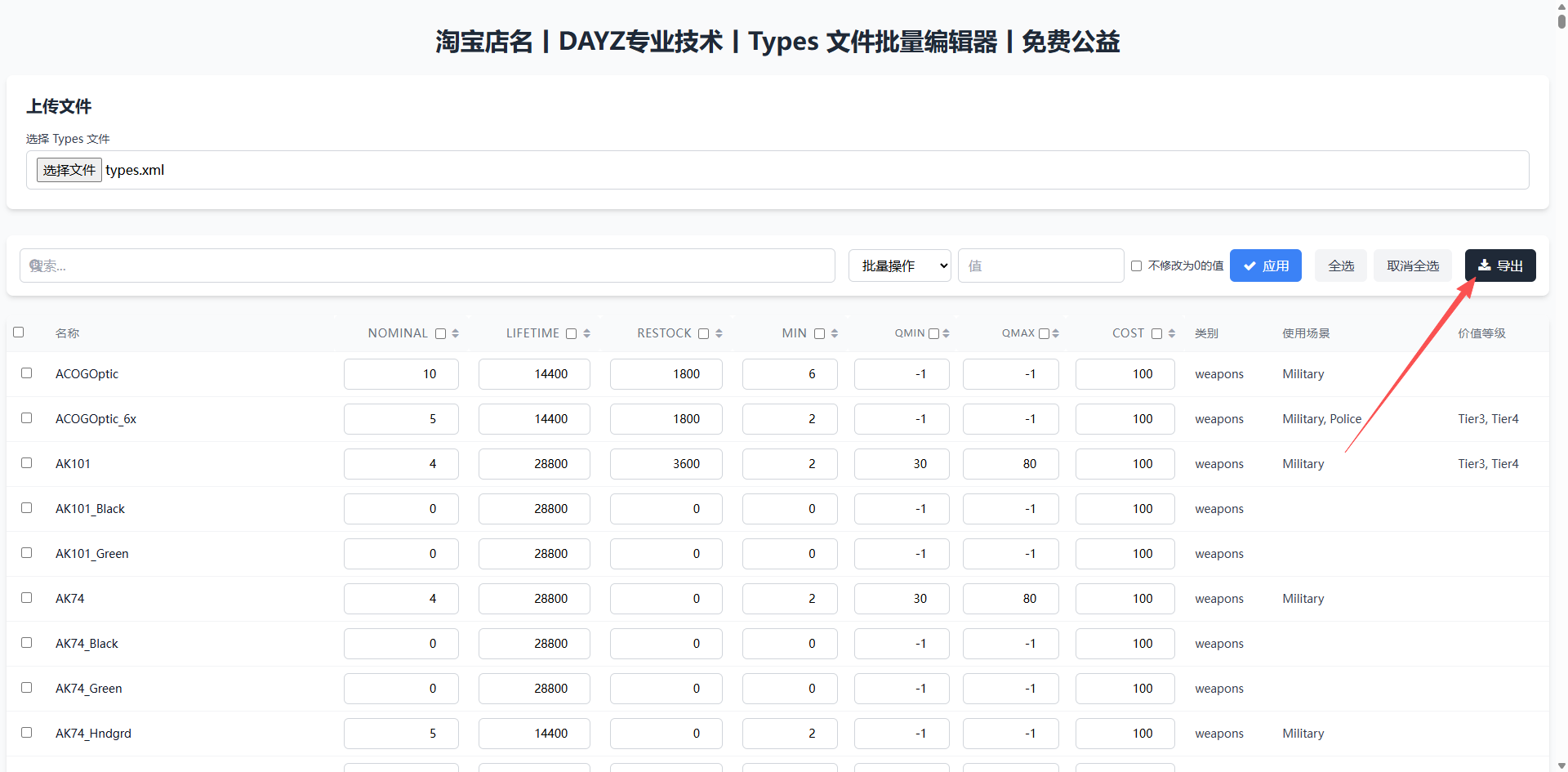Image resolution: width=1568 pixels, height=772 pixels.
Task: Click the 类别 column header
Action: (1206, 333)
